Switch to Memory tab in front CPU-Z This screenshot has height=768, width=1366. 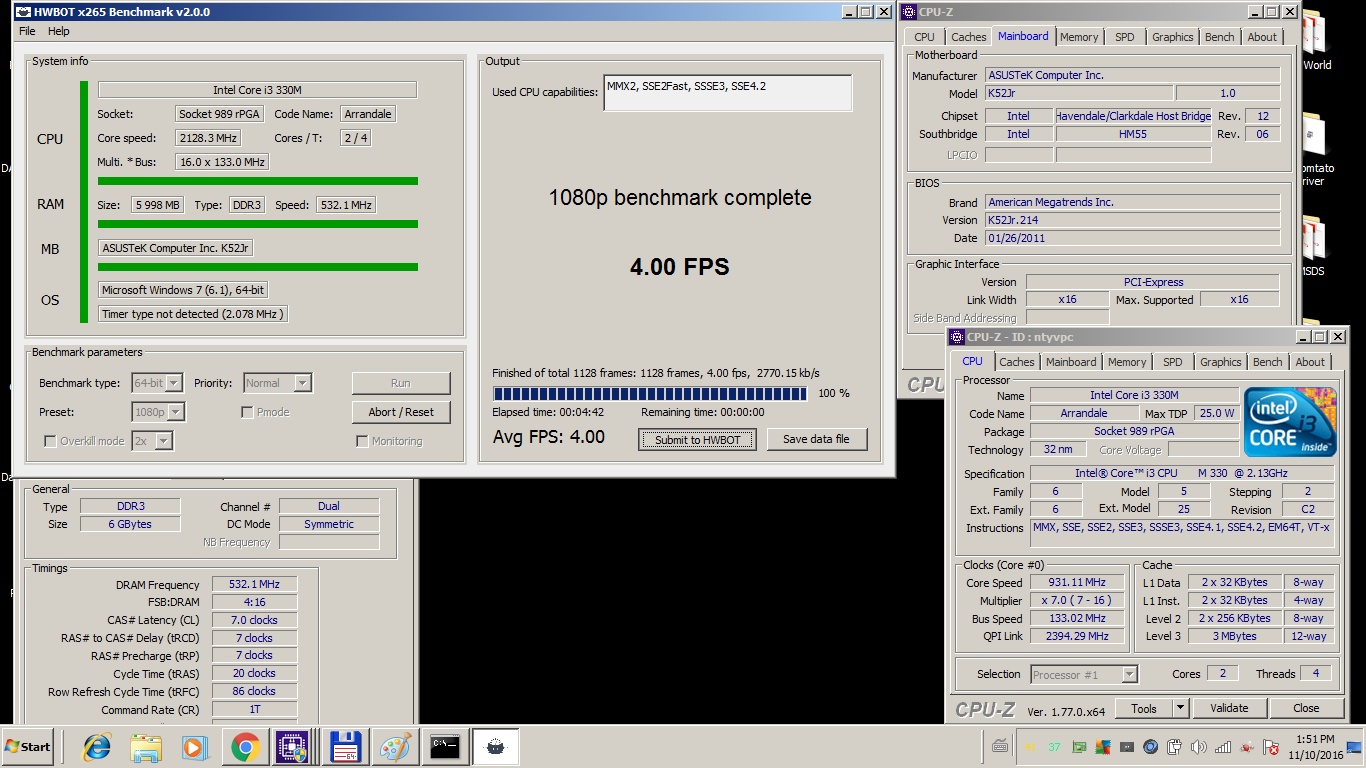click(1127, 362)
